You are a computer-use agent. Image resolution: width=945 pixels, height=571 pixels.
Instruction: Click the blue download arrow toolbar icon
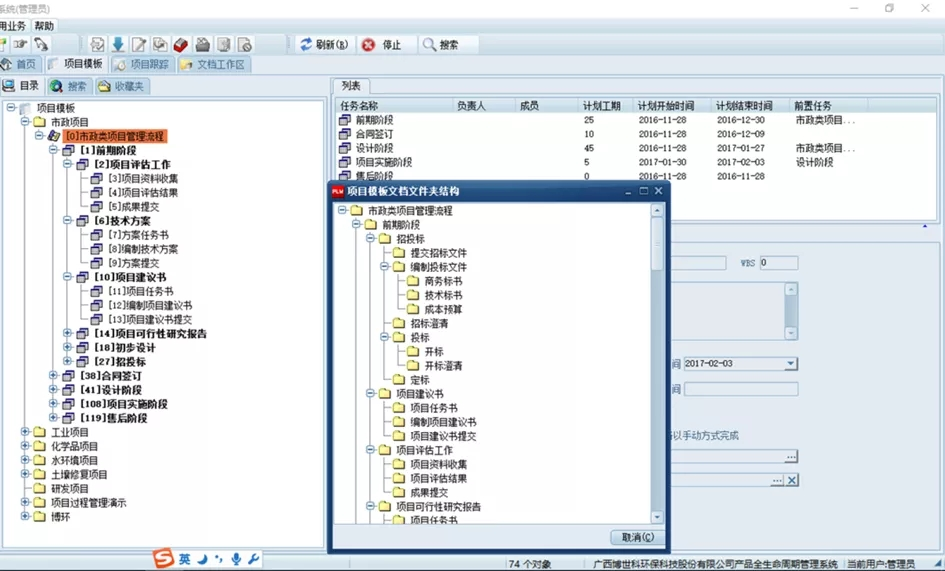click(x=118, y=45)
